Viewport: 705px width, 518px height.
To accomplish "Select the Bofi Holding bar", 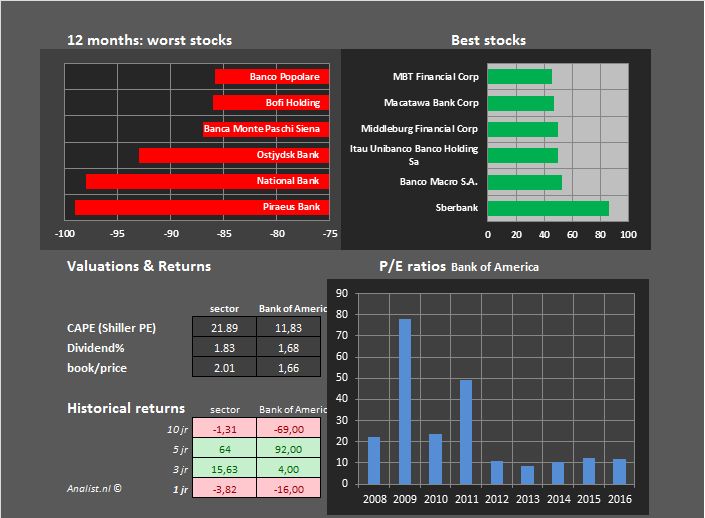I will tap(271, 103).
